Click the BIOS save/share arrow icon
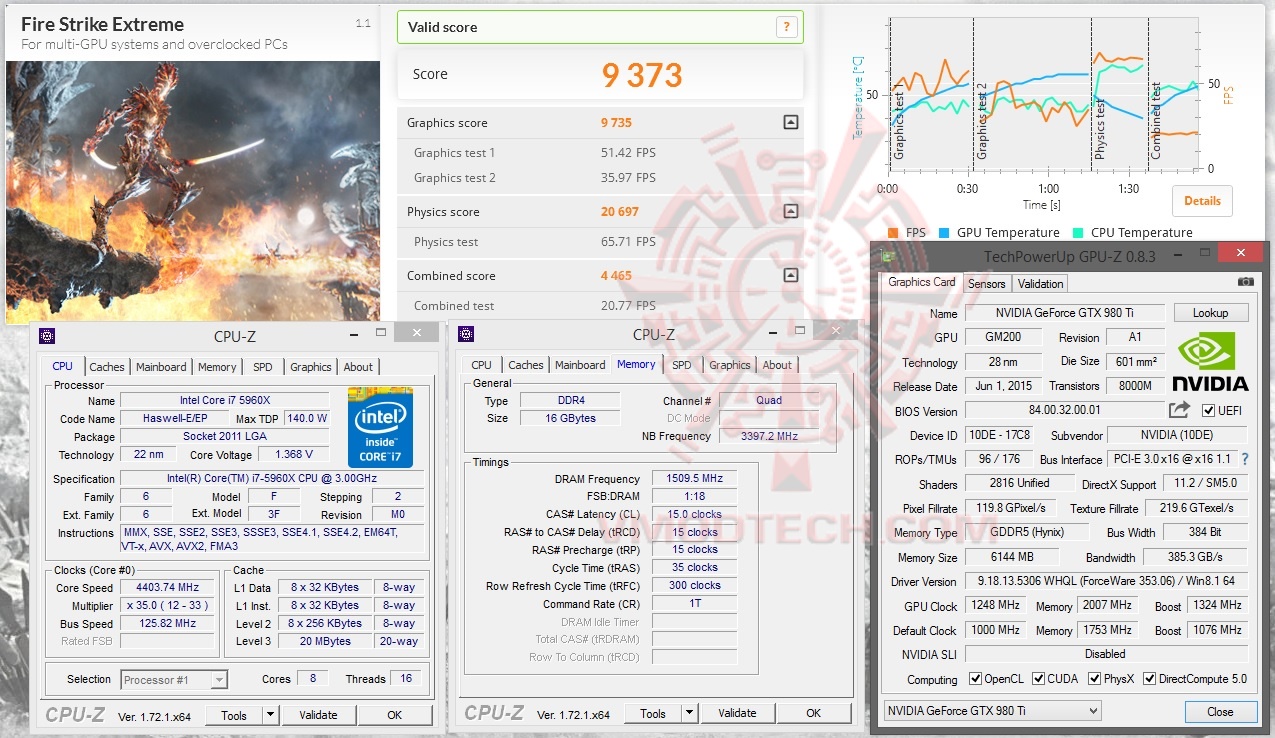The width and height of the screenshot is (1275, 738). click(1180, 410)
